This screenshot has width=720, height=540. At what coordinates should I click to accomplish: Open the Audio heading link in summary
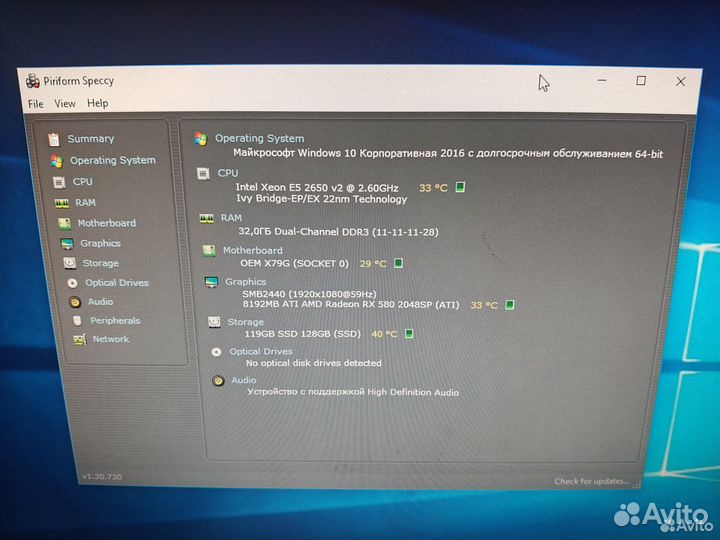pyautogui.click(x=243, y=380)
